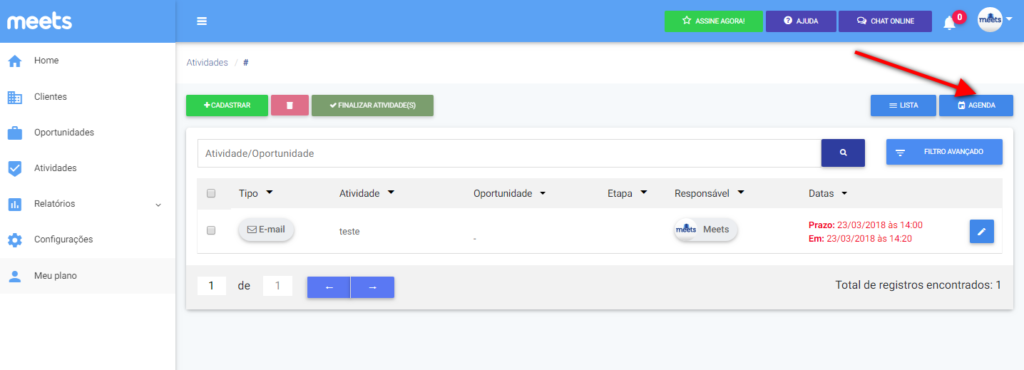1024x370 pixels.
Task: Sort by Oportunidade column arrow
Action: click(542, 193)
